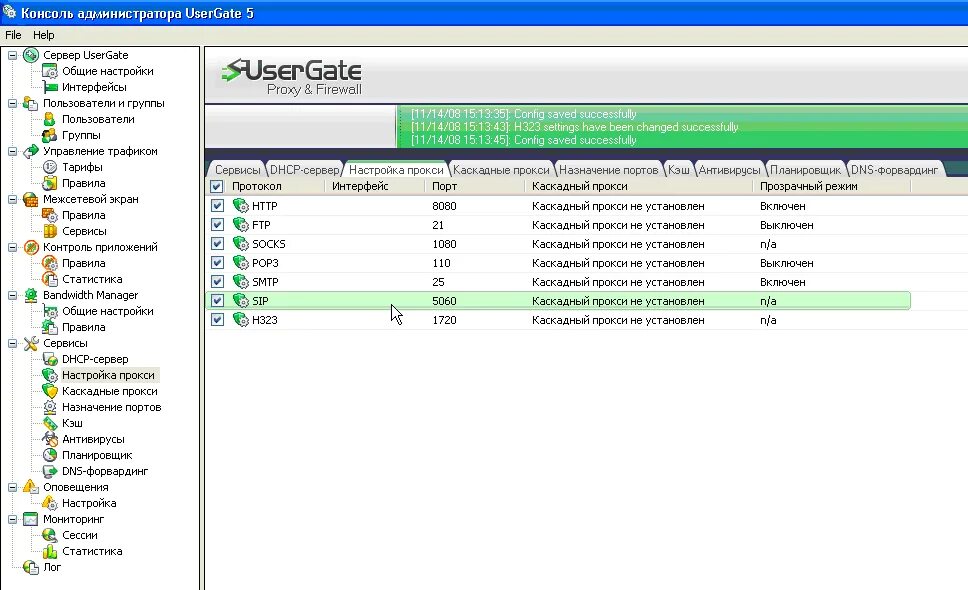Sort by the Интерфейс column header

pyautogui.click(x=375, y=186)
